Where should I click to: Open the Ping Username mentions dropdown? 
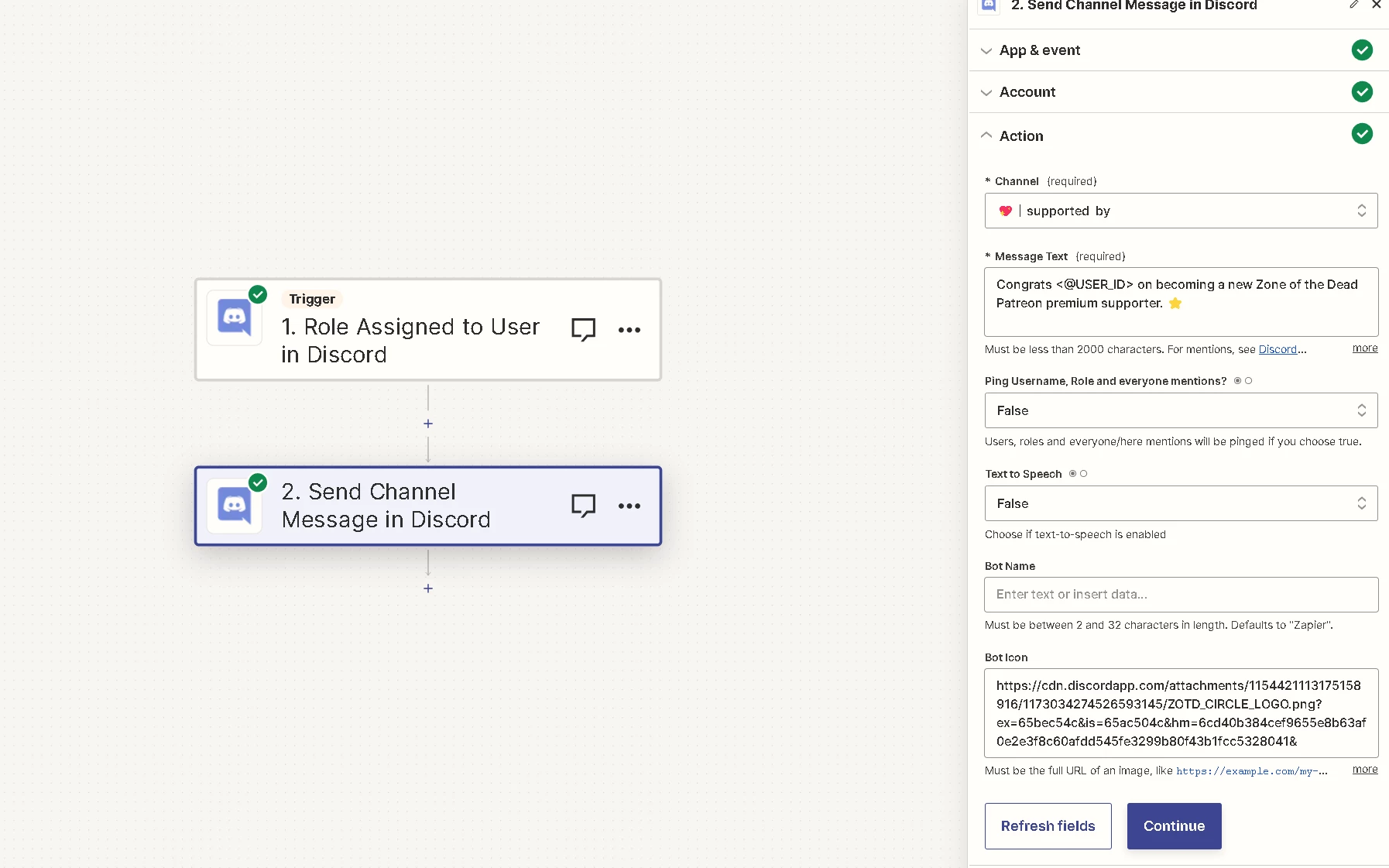click(x=1181, y=410)
